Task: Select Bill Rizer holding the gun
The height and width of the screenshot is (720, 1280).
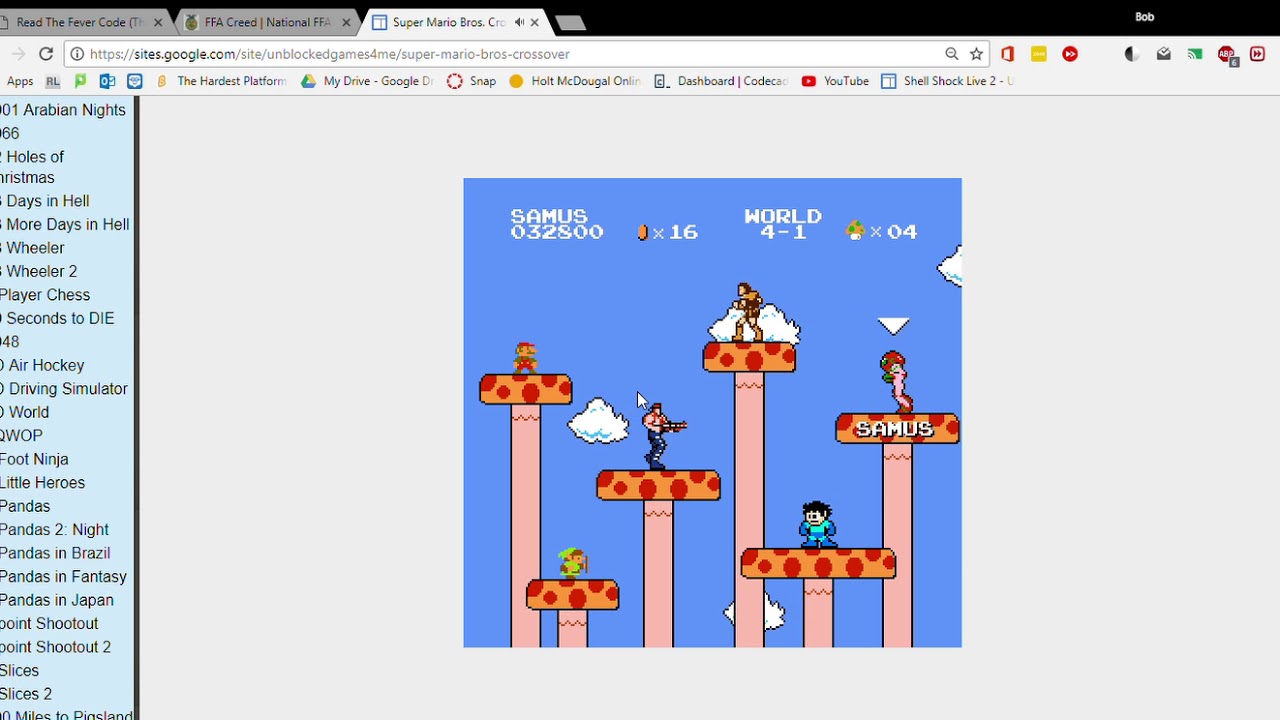Action: [662, 435]
